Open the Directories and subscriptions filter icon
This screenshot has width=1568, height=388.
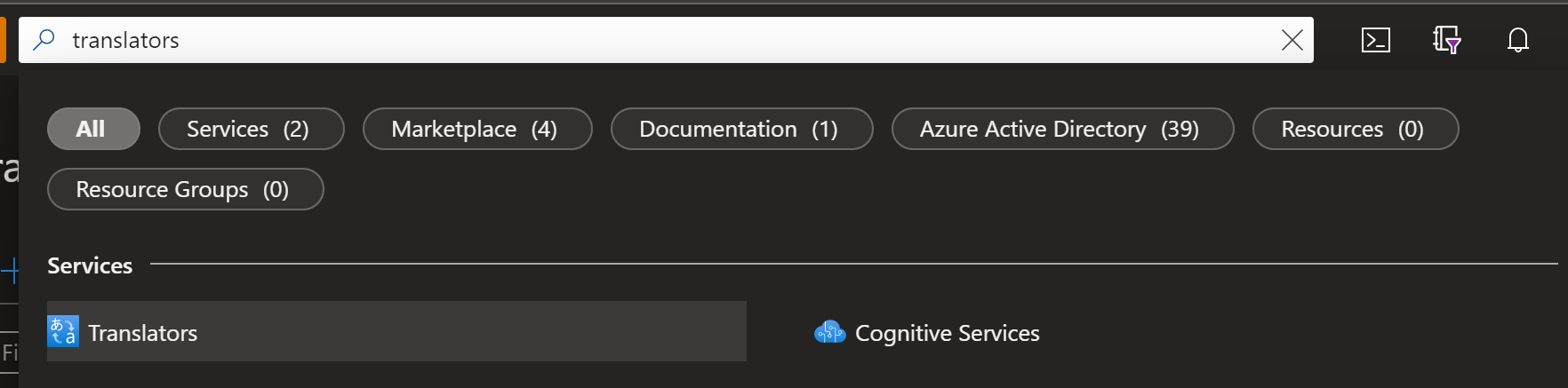click(x=1446, y=40)
